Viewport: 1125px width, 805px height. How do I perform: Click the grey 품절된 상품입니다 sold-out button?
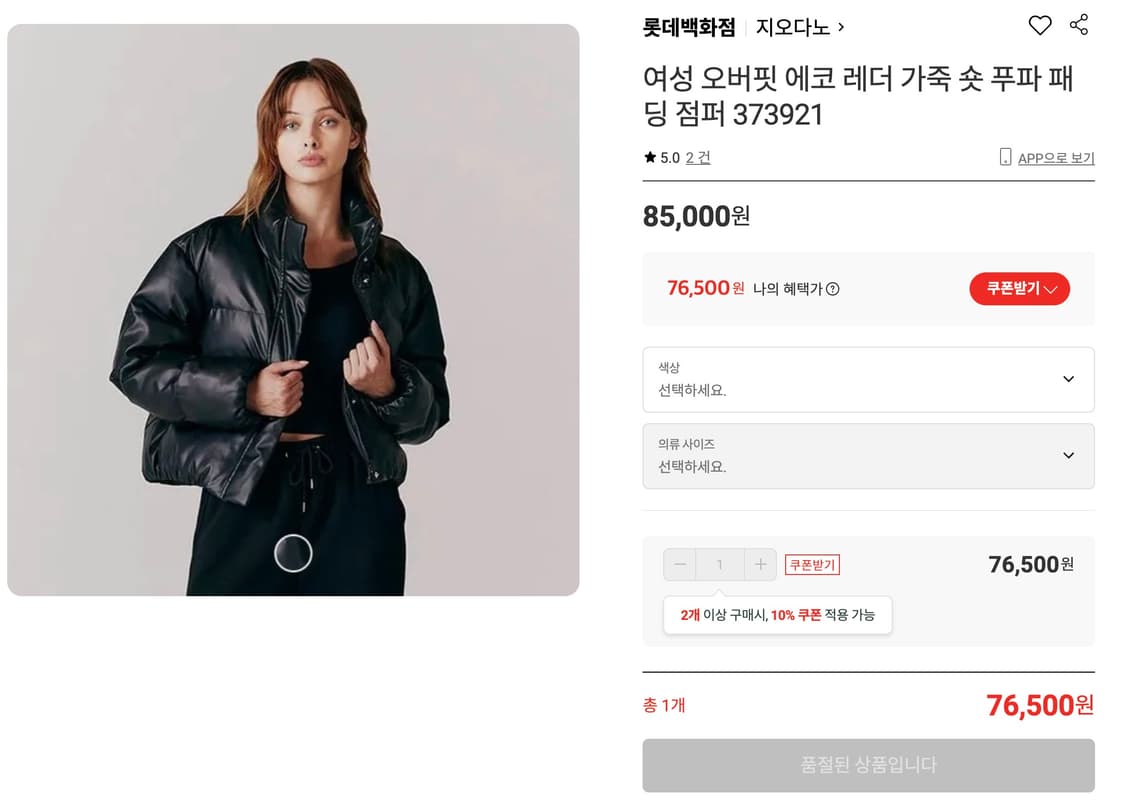[x=868, y=764]
